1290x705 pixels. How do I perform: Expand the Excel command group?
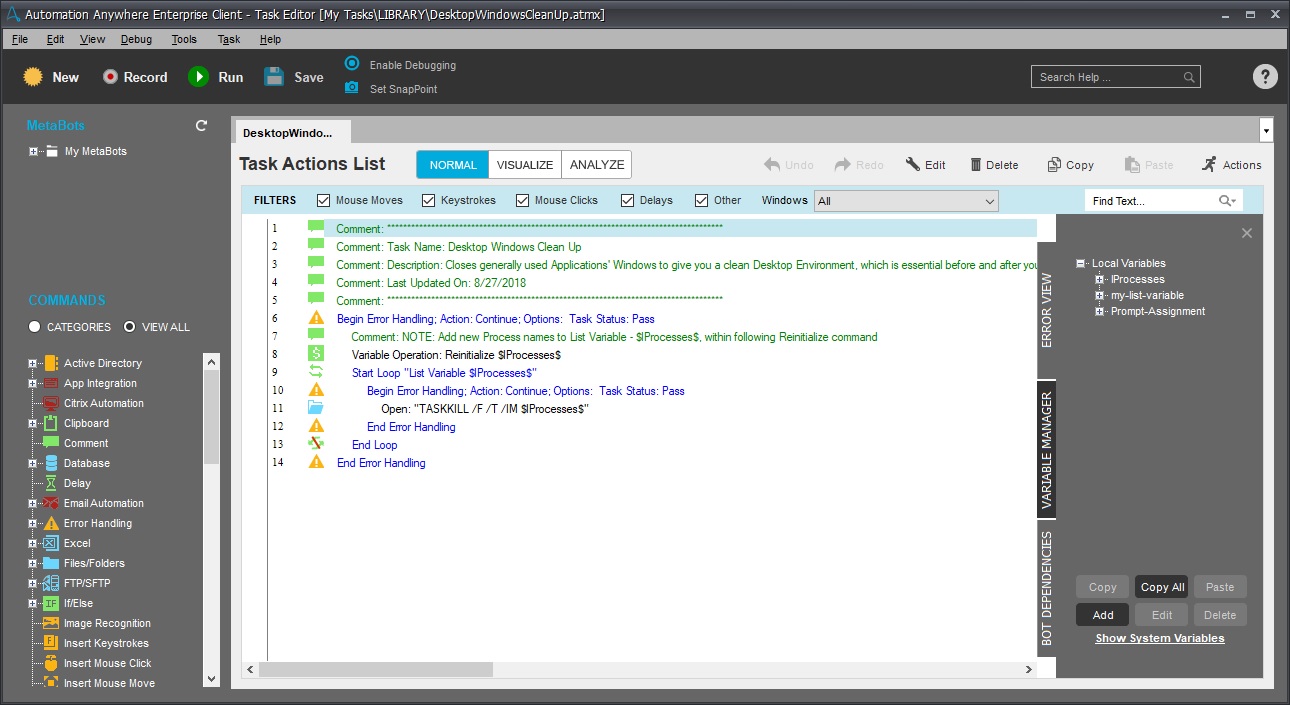33,543
